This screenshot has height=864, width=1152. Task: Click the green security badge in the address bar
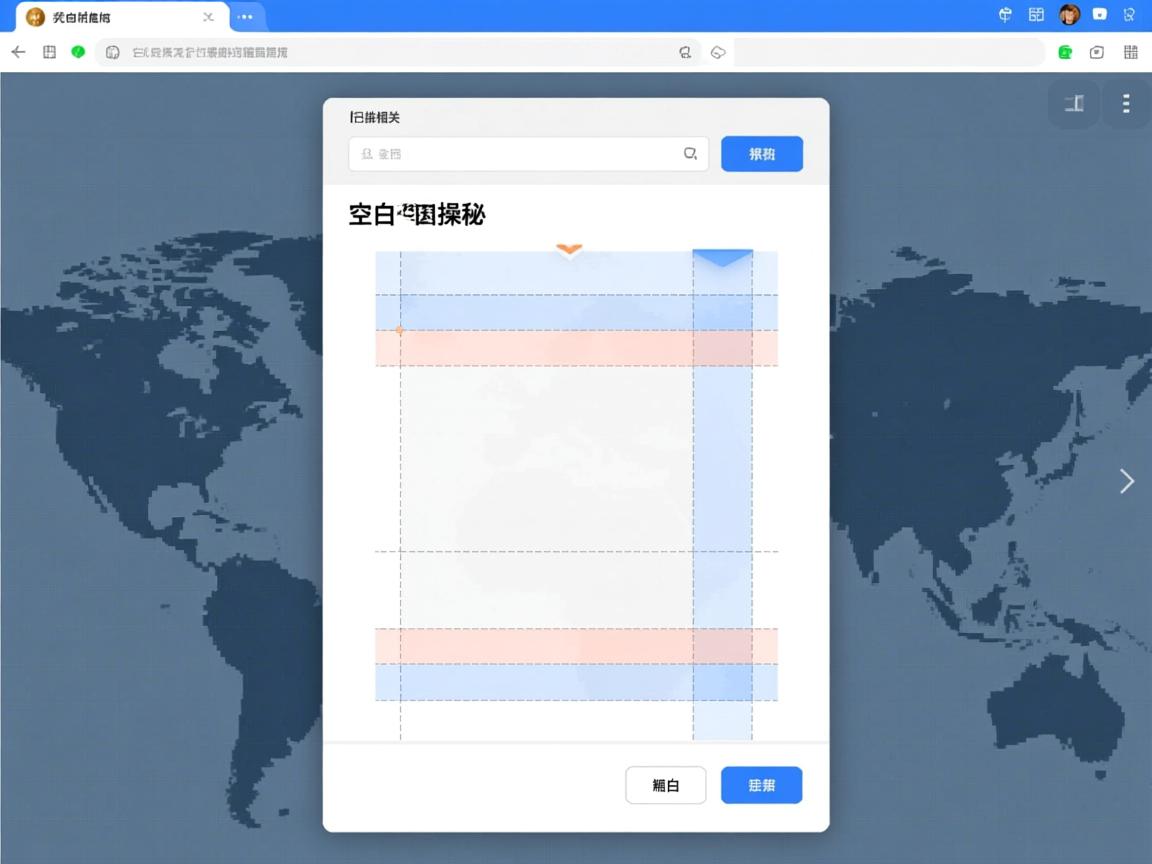click(76, 52)
